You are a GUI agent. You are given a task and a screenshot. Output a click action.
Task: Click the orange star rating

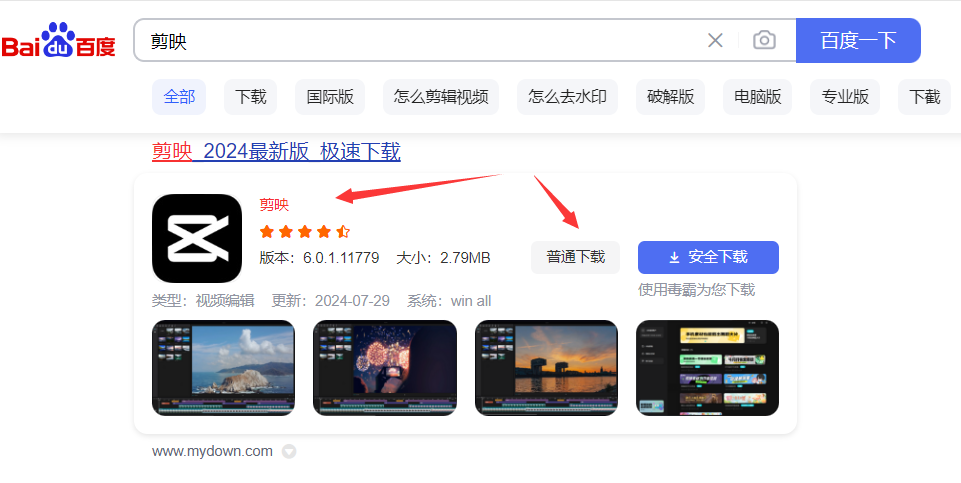tap(304, 231)
